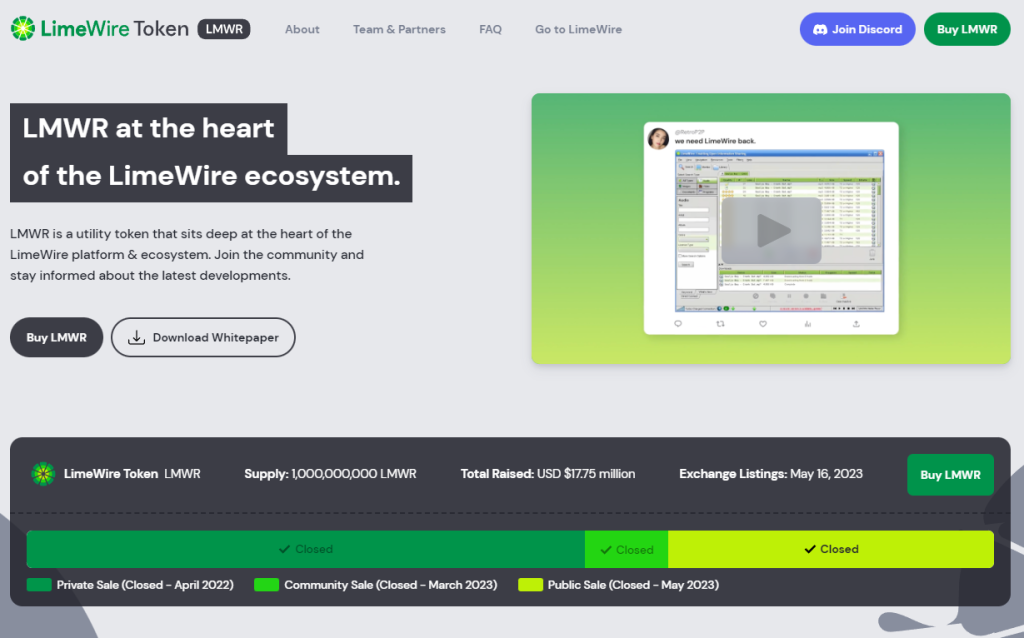Select the dark green Private Sale progress segment
This screenshot has height=638, width=1024.
coord(306,549)
